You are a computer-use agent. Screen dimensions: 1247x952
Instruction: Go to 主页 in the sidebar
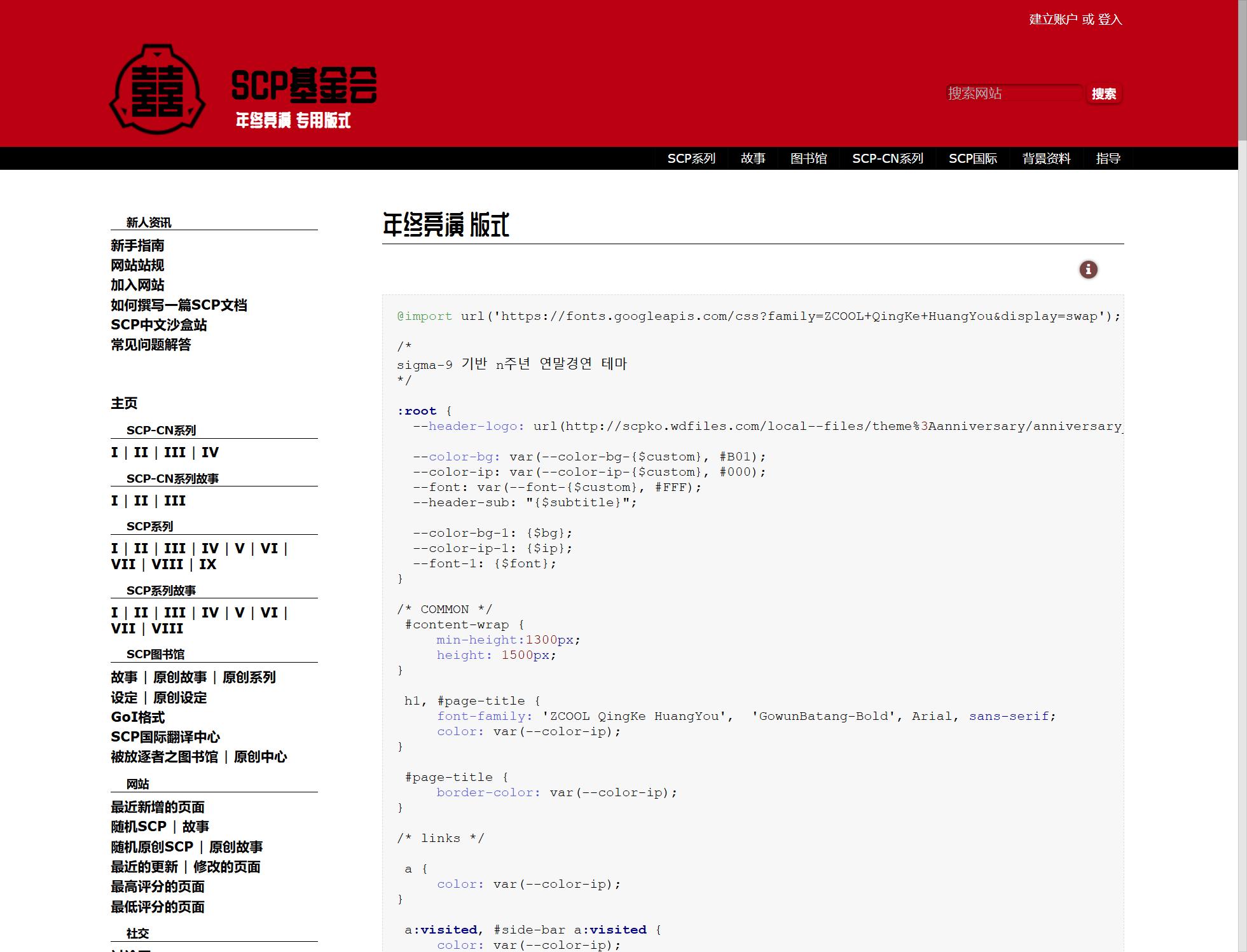124,403
